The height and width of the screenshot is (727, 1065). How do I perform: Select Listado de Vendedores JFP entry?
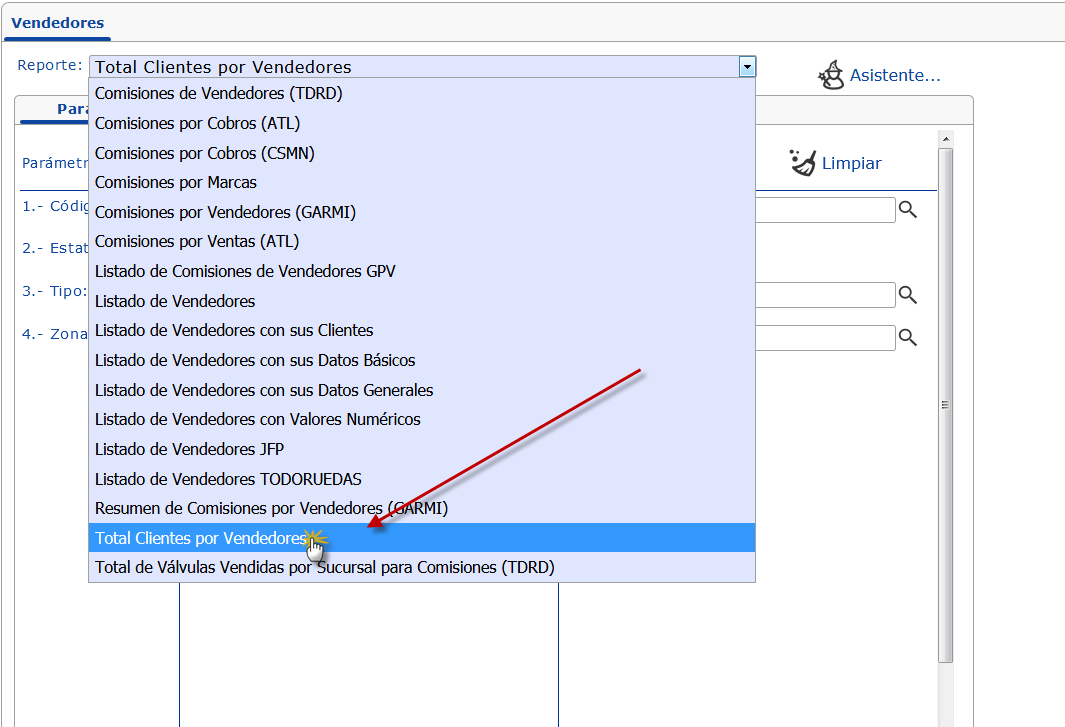tap(189, 449)
